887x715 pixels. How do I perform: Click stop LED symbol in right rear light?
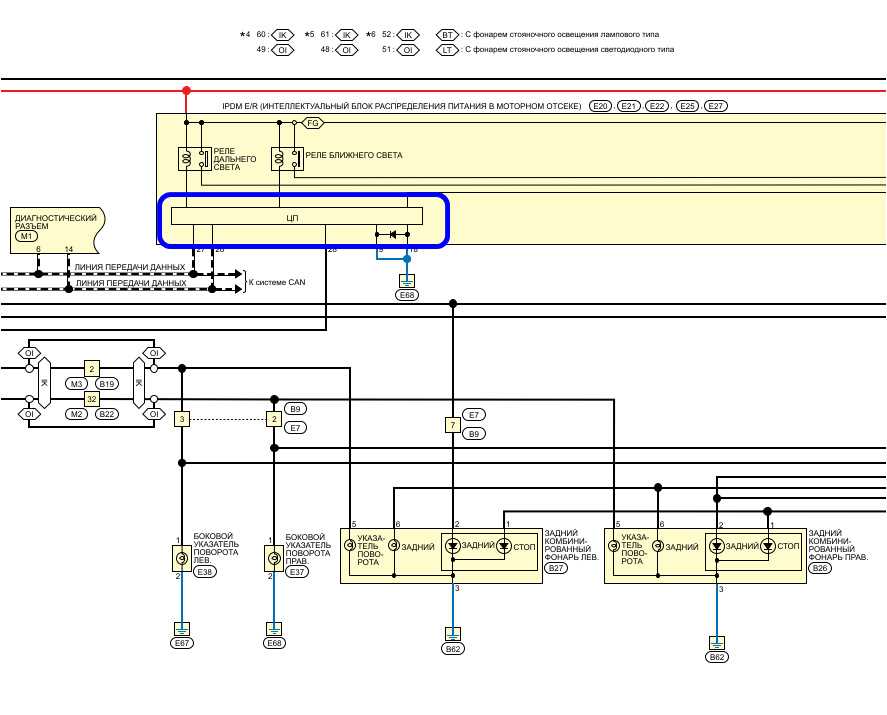[768, 546]
